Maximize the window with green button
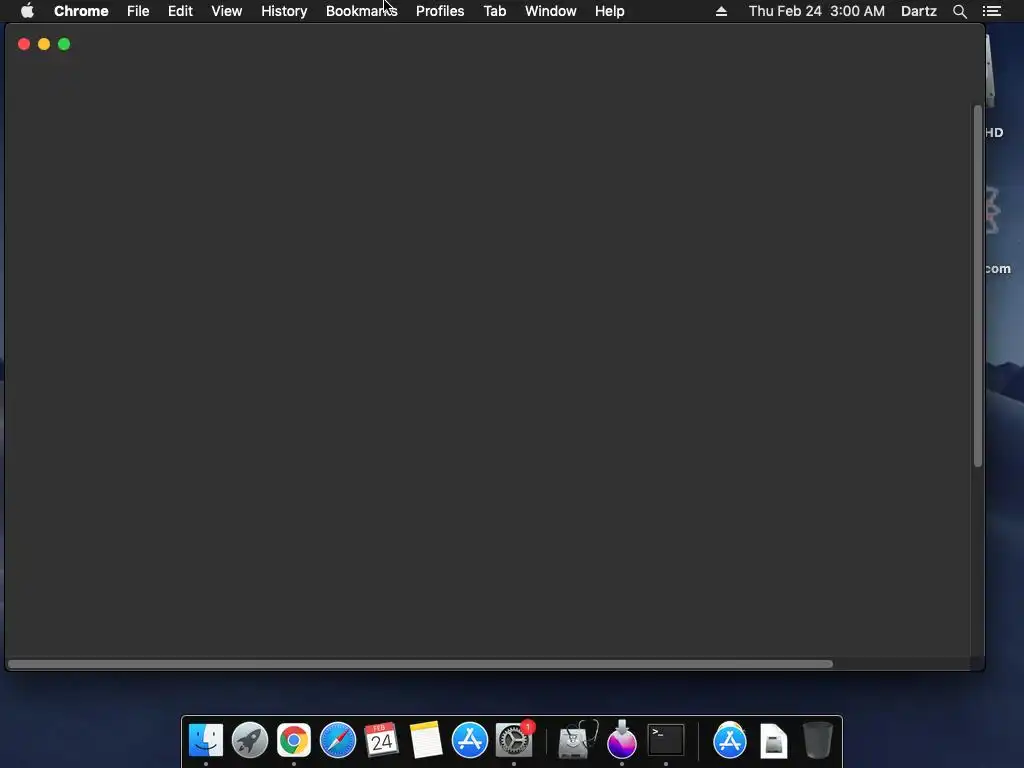 [x=64, y=44]
